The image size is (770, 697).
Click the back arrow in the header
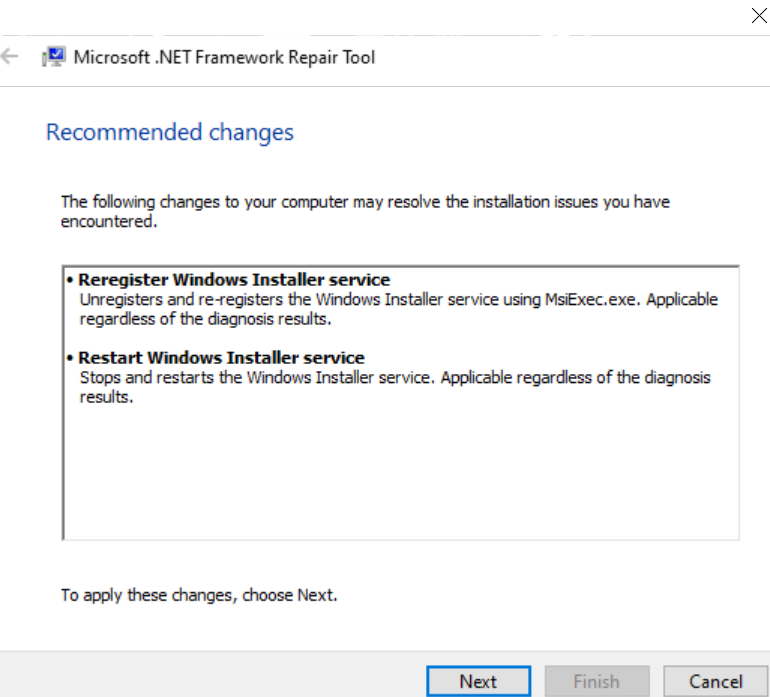tap(9, 56)
